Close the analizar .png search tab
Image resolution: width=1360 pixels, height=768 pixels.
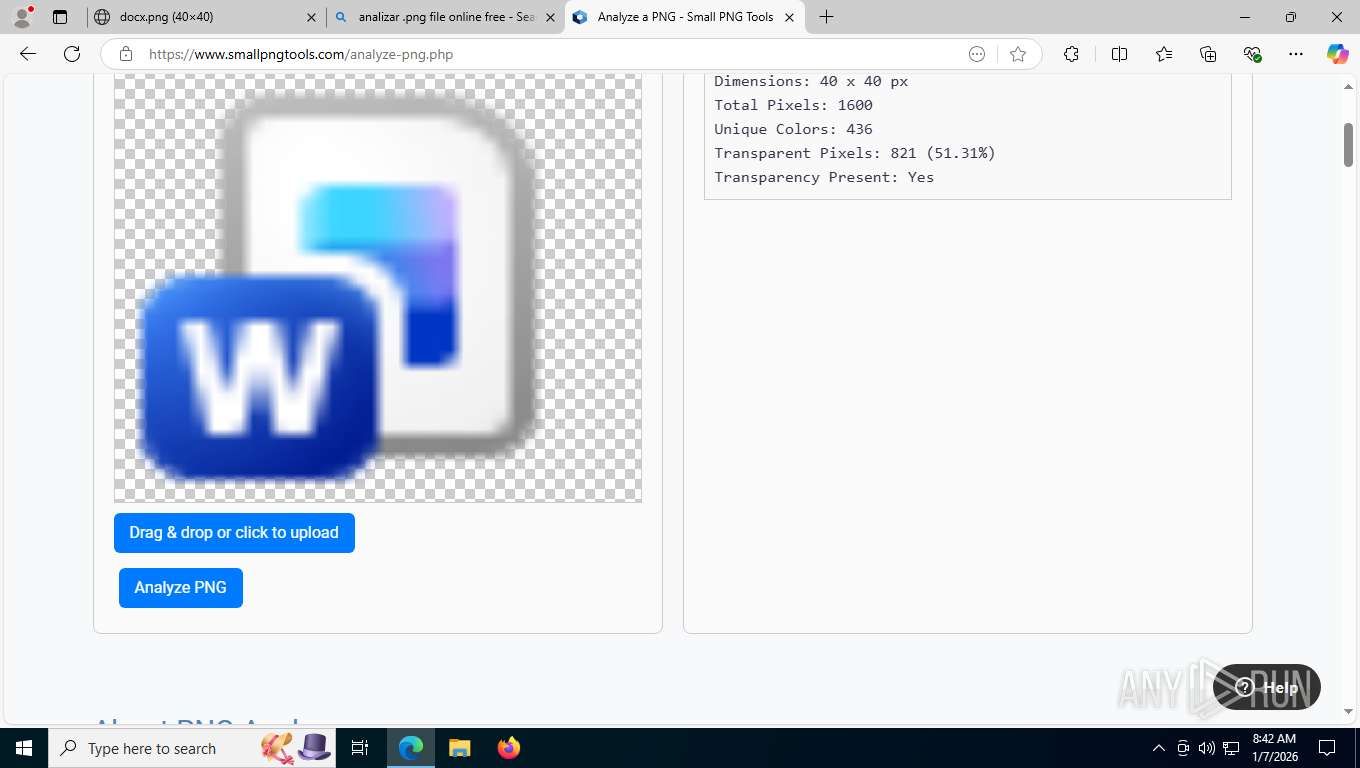tap(550, 17)
